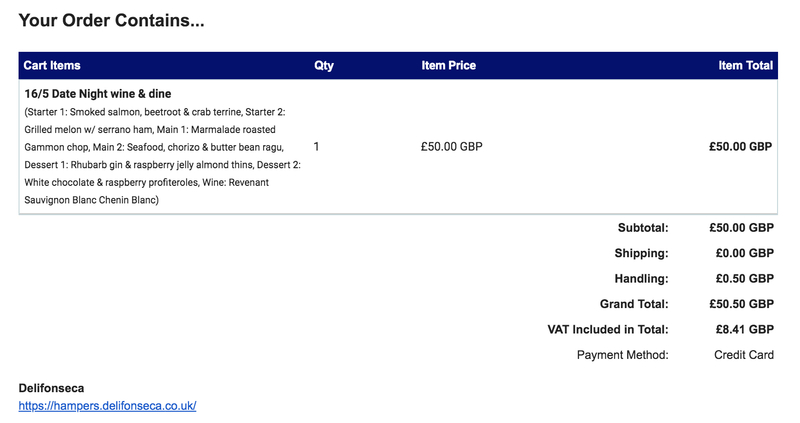This screenshot has height=423, width=800.
Task: Select the Credit Card payment text
Action: (x=744, y=355)
